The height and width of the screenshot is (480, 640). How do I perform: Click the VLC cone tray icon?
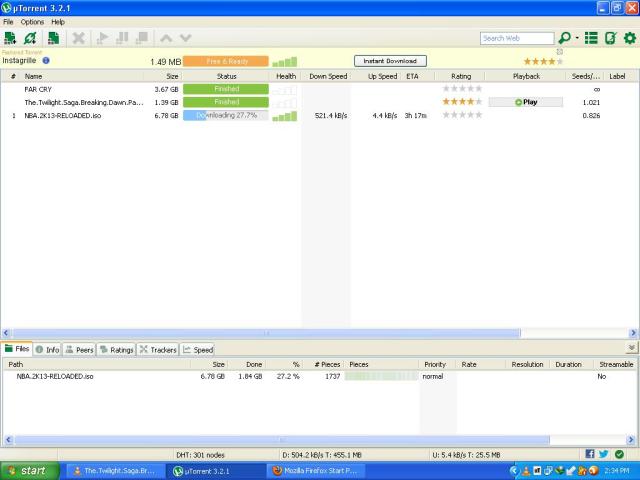[x=527, y=471]
